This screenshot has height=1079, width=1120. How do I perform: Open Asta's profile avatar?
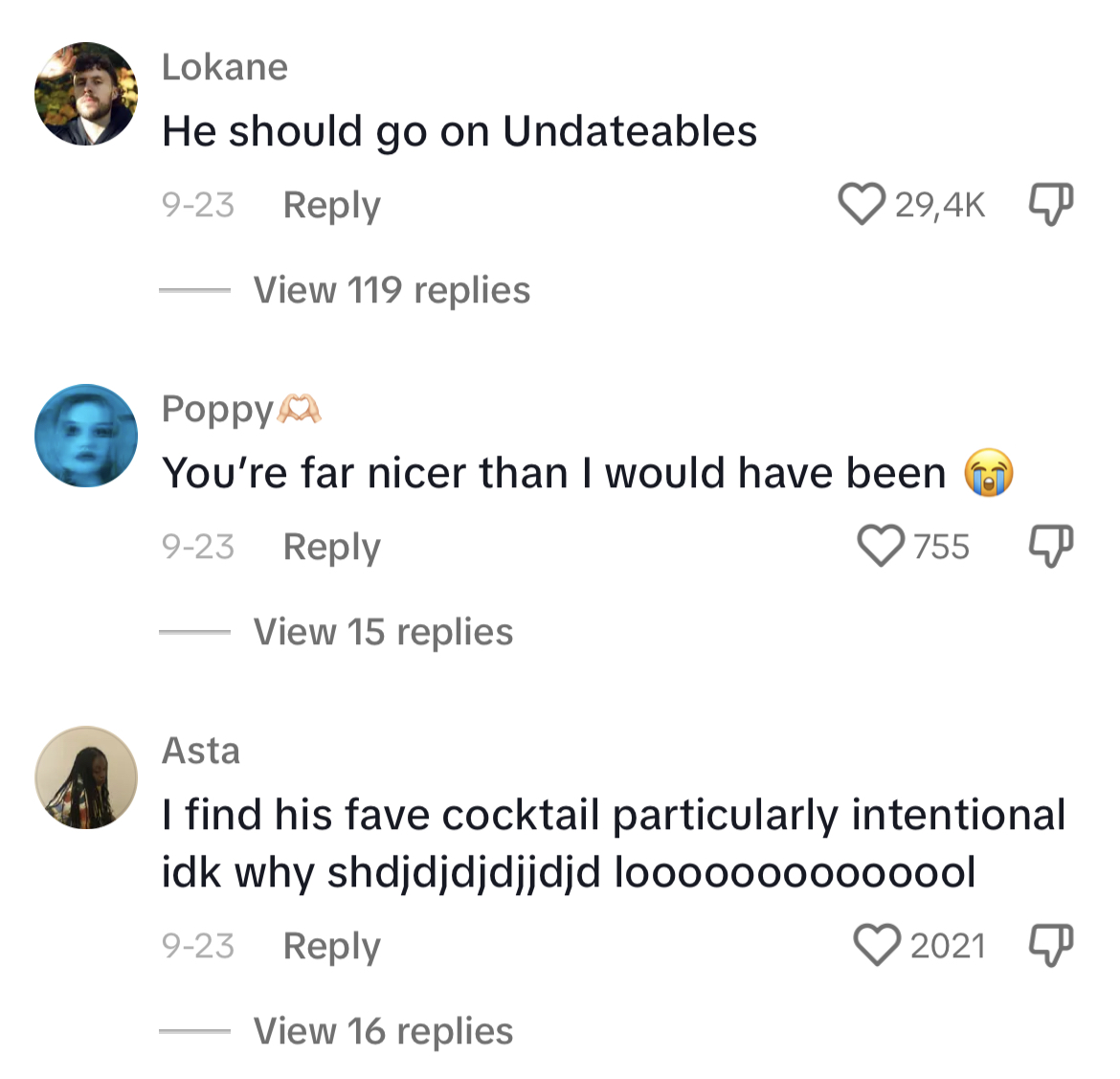[x=86, y=777]
